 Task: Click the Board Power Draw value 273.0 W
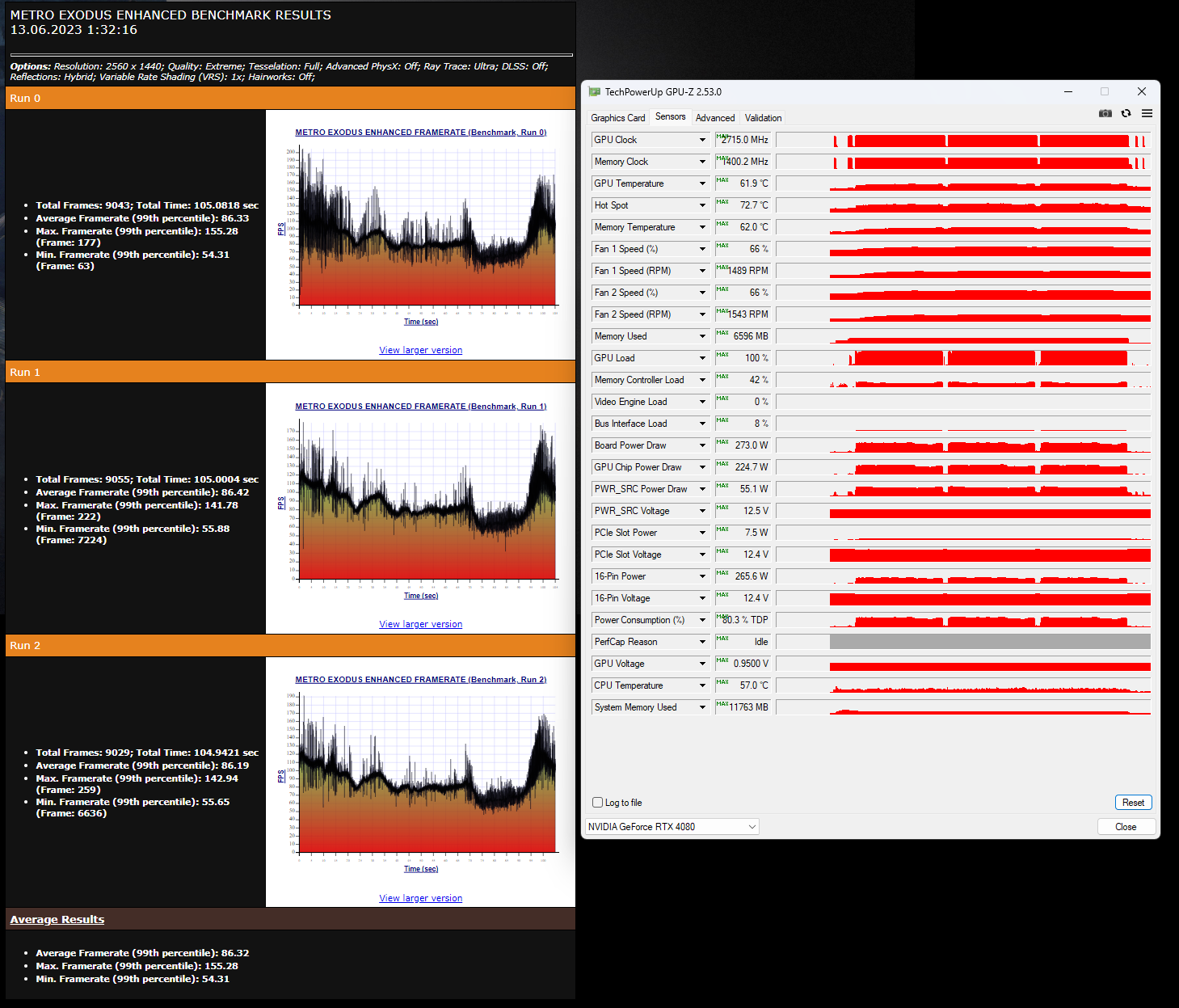(x=743, y=445)
